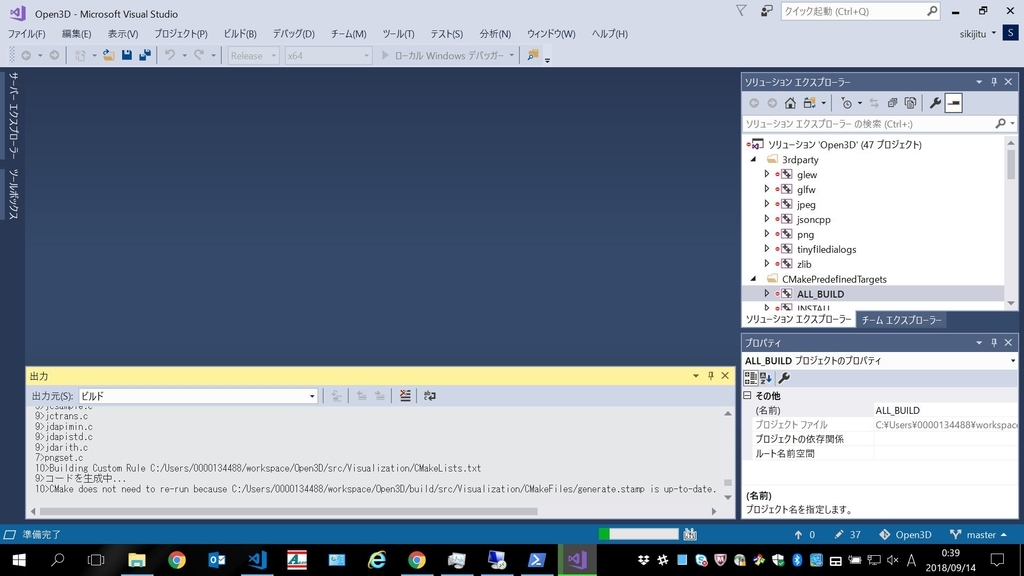1024x576 pixels.
Task: Open the 分析(N) menu
Action: pyautogui.click(x=495, y=33)
